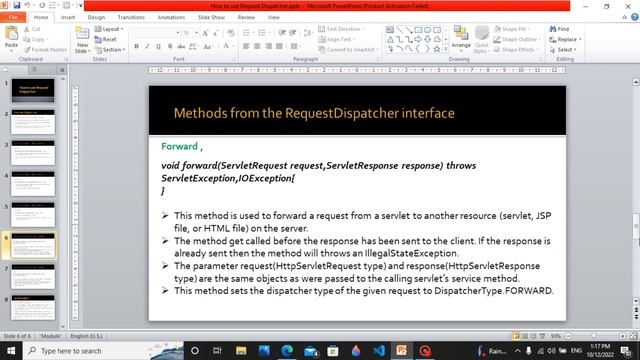Open the Replace dropdown arrow
640x360 pixels.
[x=580, y=40]
